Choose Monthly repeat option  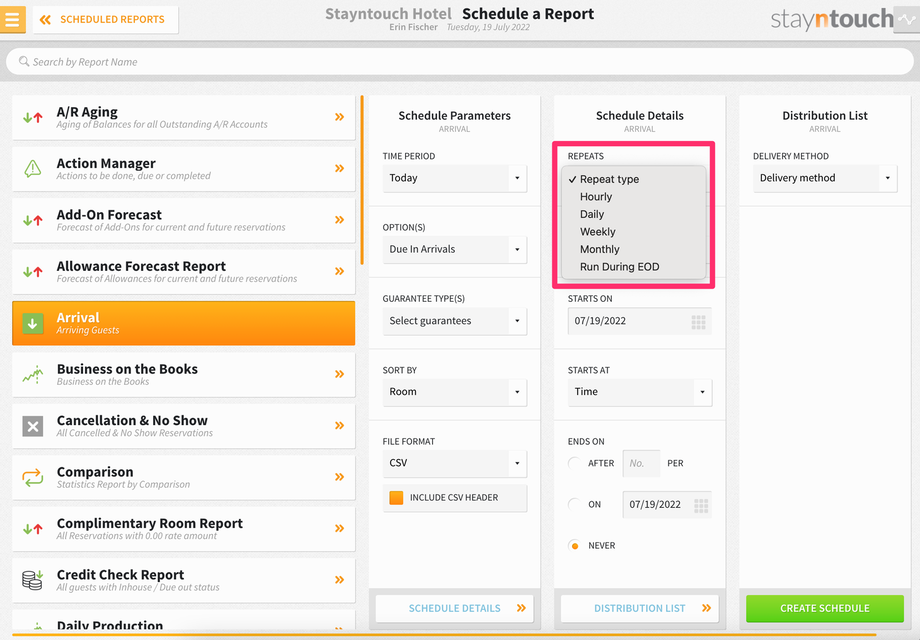click(x=634, y=250)
